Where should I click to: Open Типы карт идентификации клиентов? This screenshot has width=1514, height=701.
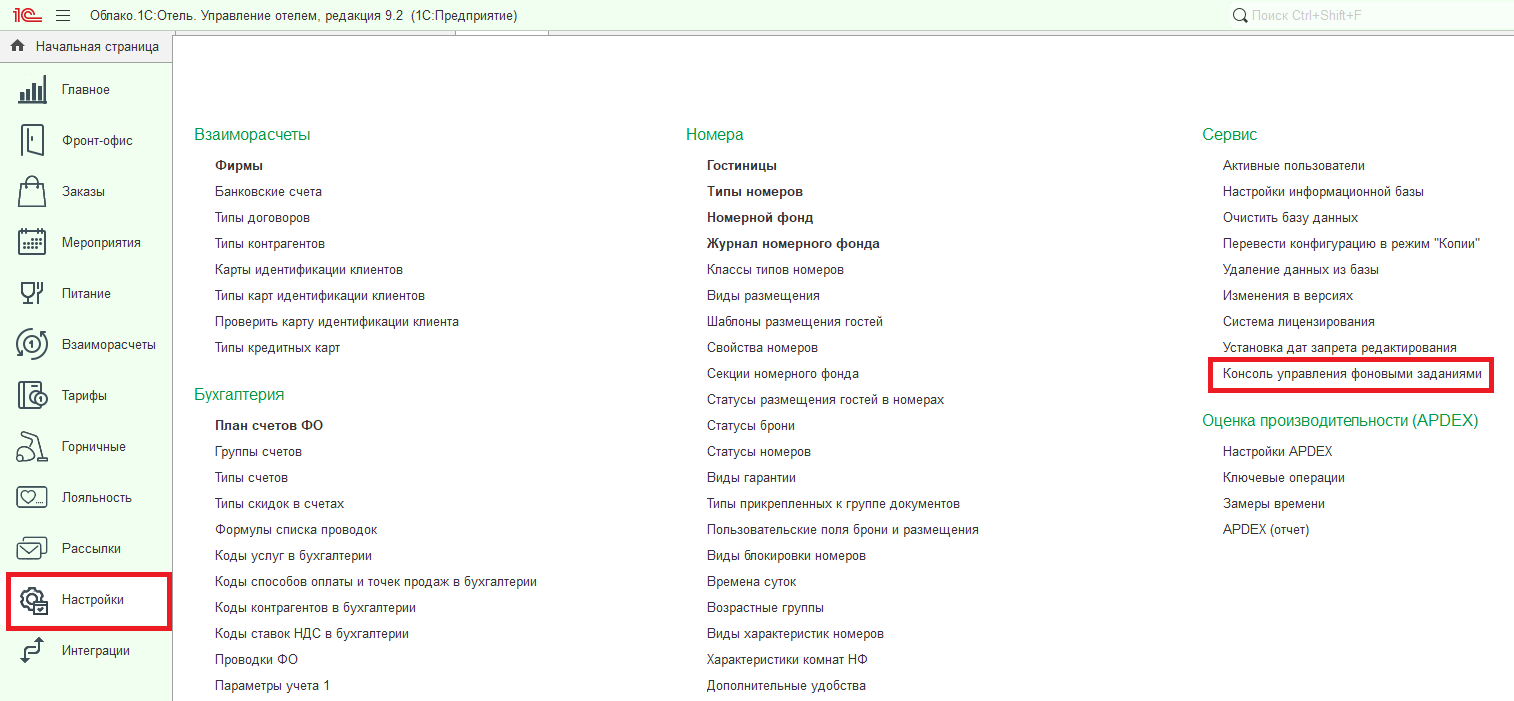pyautogui.click(x=320, y=295)
